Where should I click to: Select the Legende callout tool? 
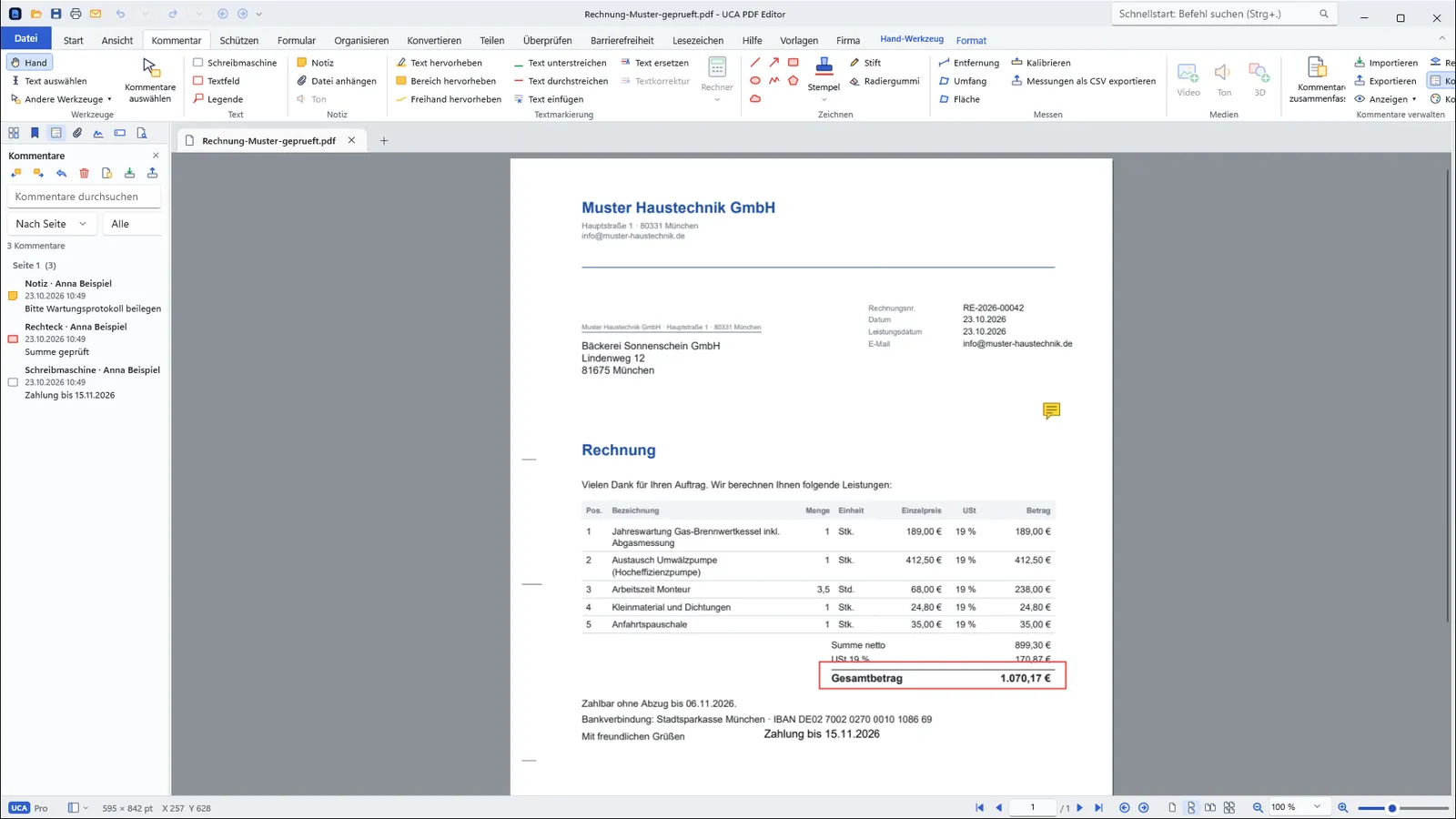click(x=217, y=99)
